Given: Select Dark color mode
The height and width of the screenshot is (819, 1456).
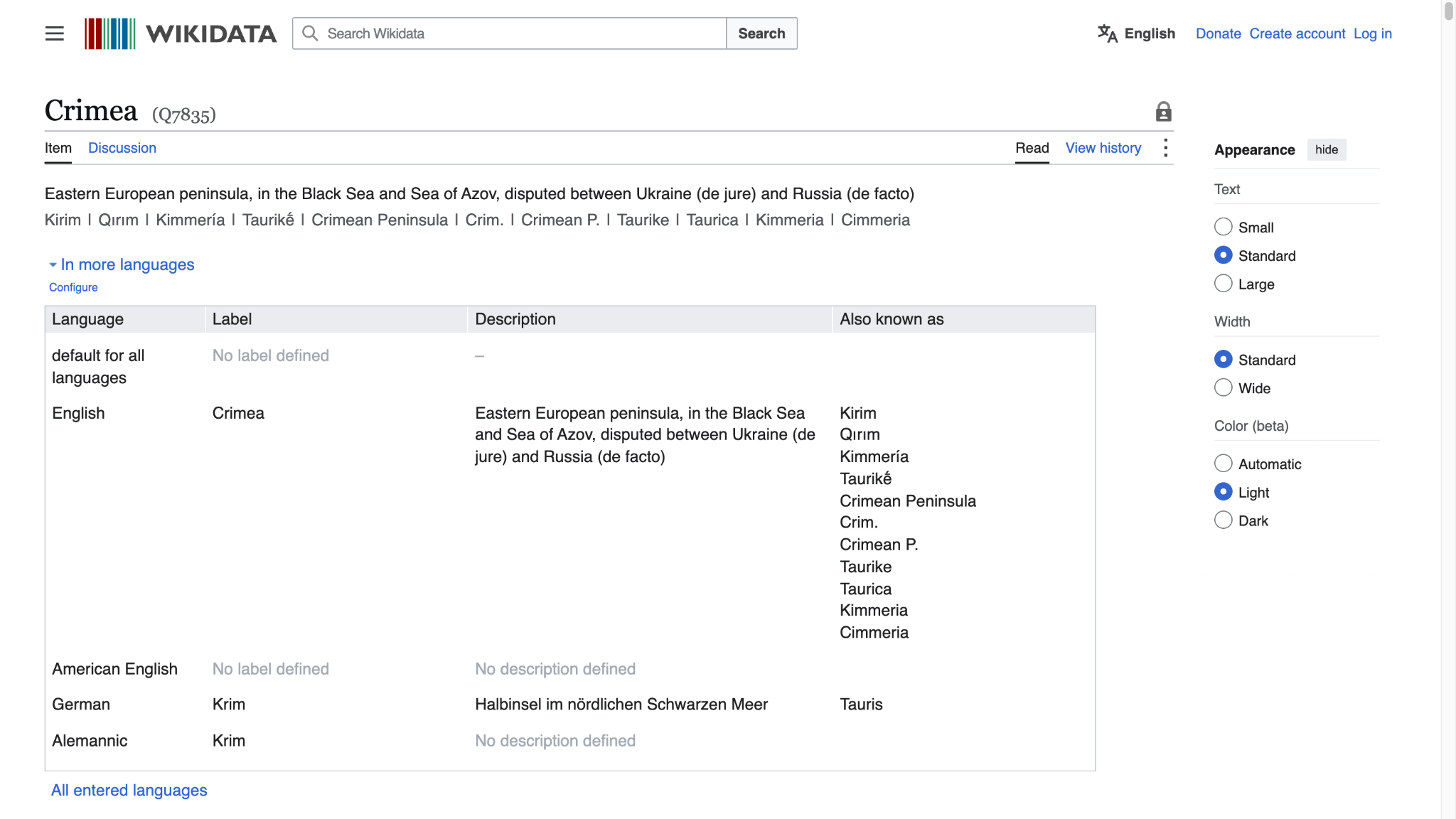Looking at the screenshot, I should (1223, 520).
